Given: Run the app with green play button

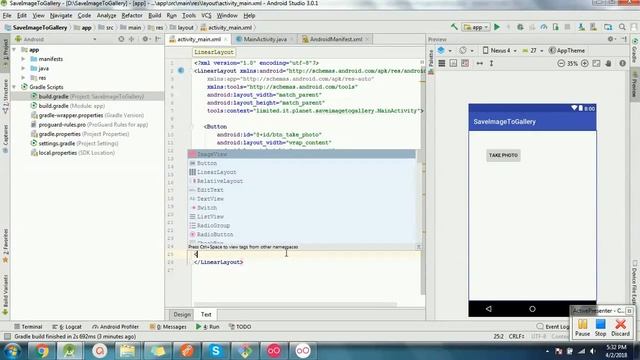Looking at the screenshot, I should click(x=497, y=27).
